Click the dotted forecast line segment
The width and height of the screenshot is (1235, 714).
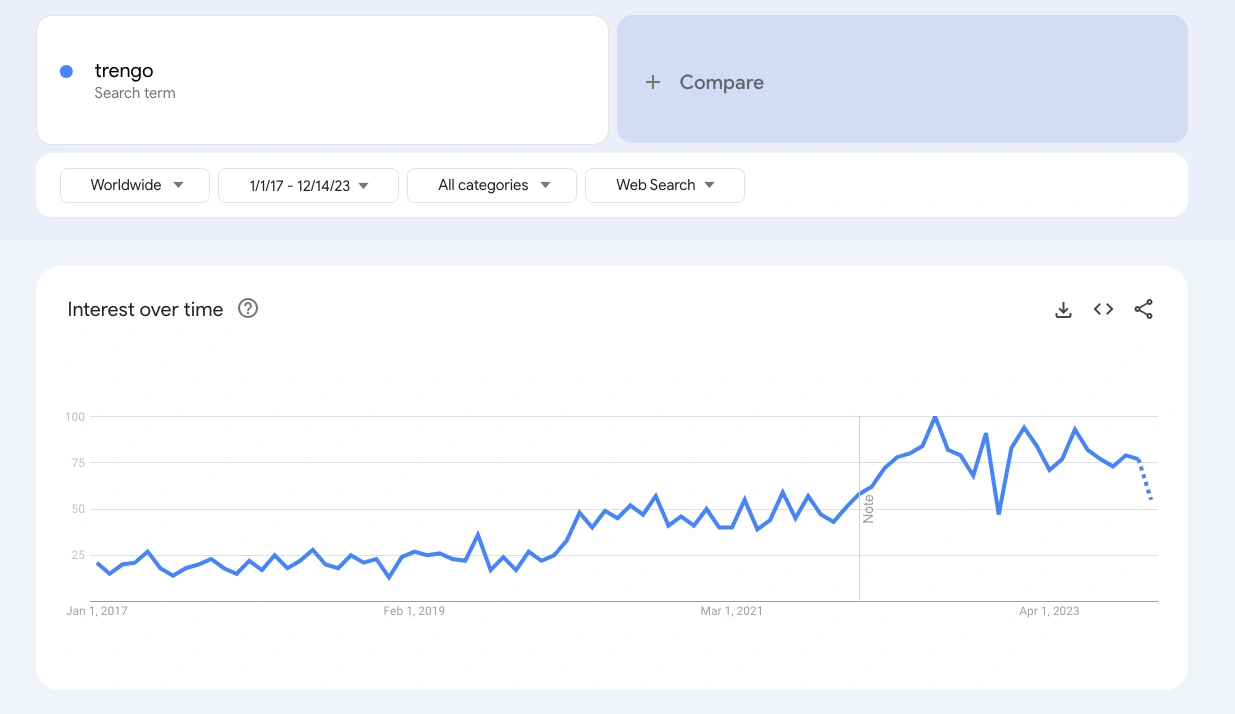point(1146,479)
